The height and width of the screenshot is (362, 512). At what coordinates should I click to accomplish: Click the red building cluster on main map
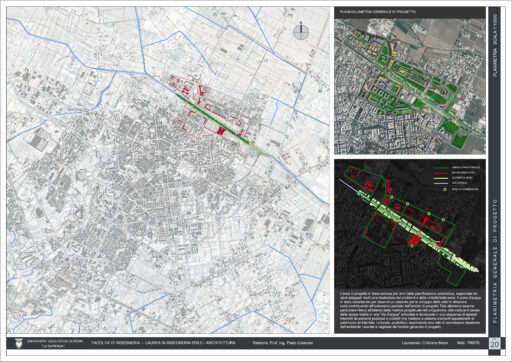pyautogui.click(x=220, y=131)
